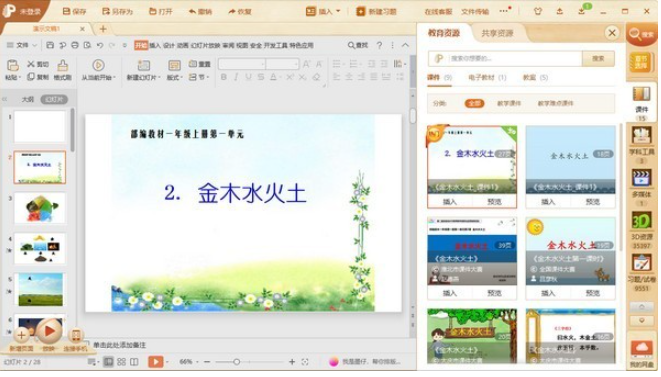This screenshot has height=377, width=661.
Task: Open the 开始 ribbon tab
Action: click(141, 45)
